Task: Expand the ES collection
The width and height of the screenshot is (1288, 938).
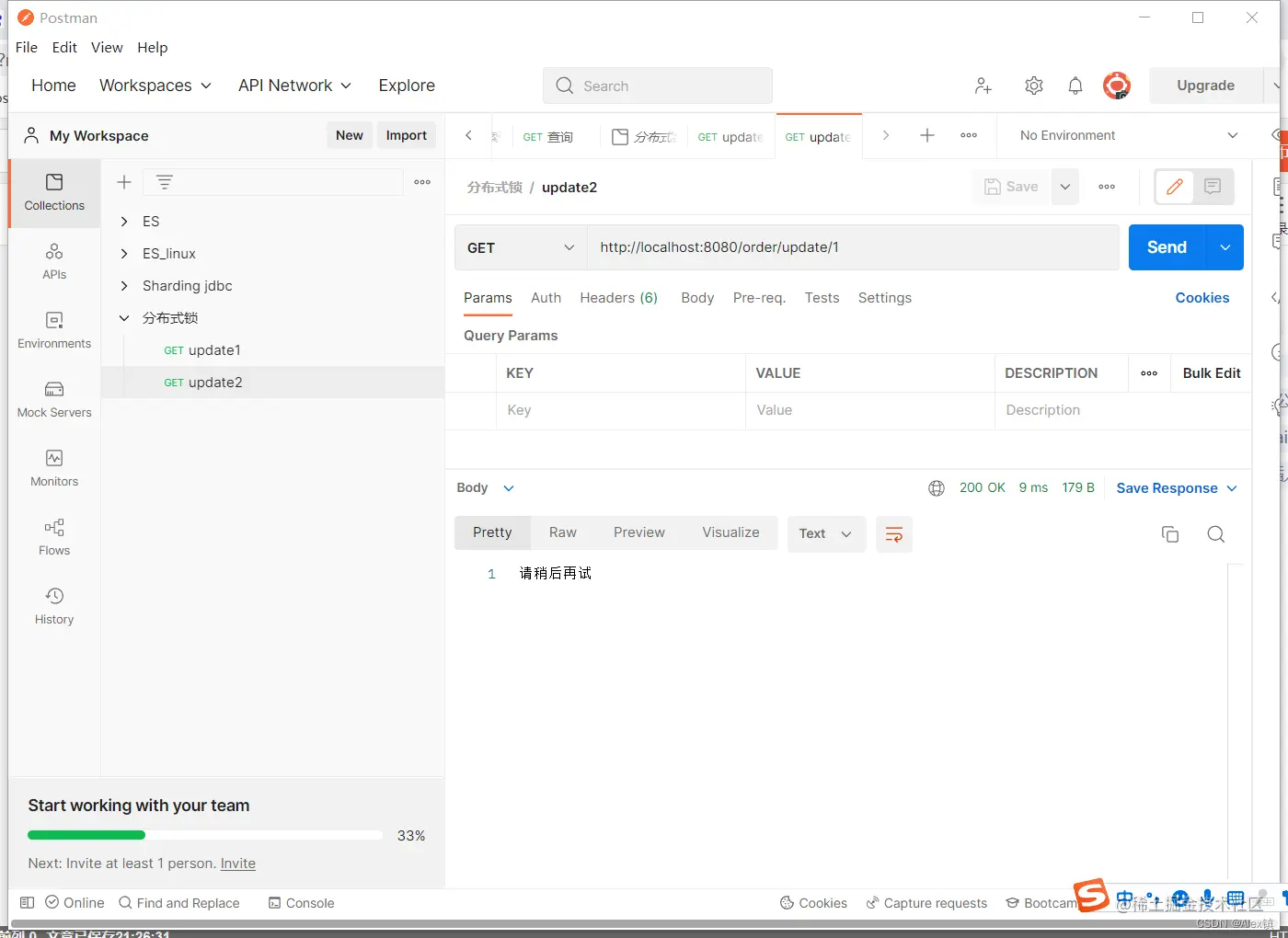Action: coord(124,222)
